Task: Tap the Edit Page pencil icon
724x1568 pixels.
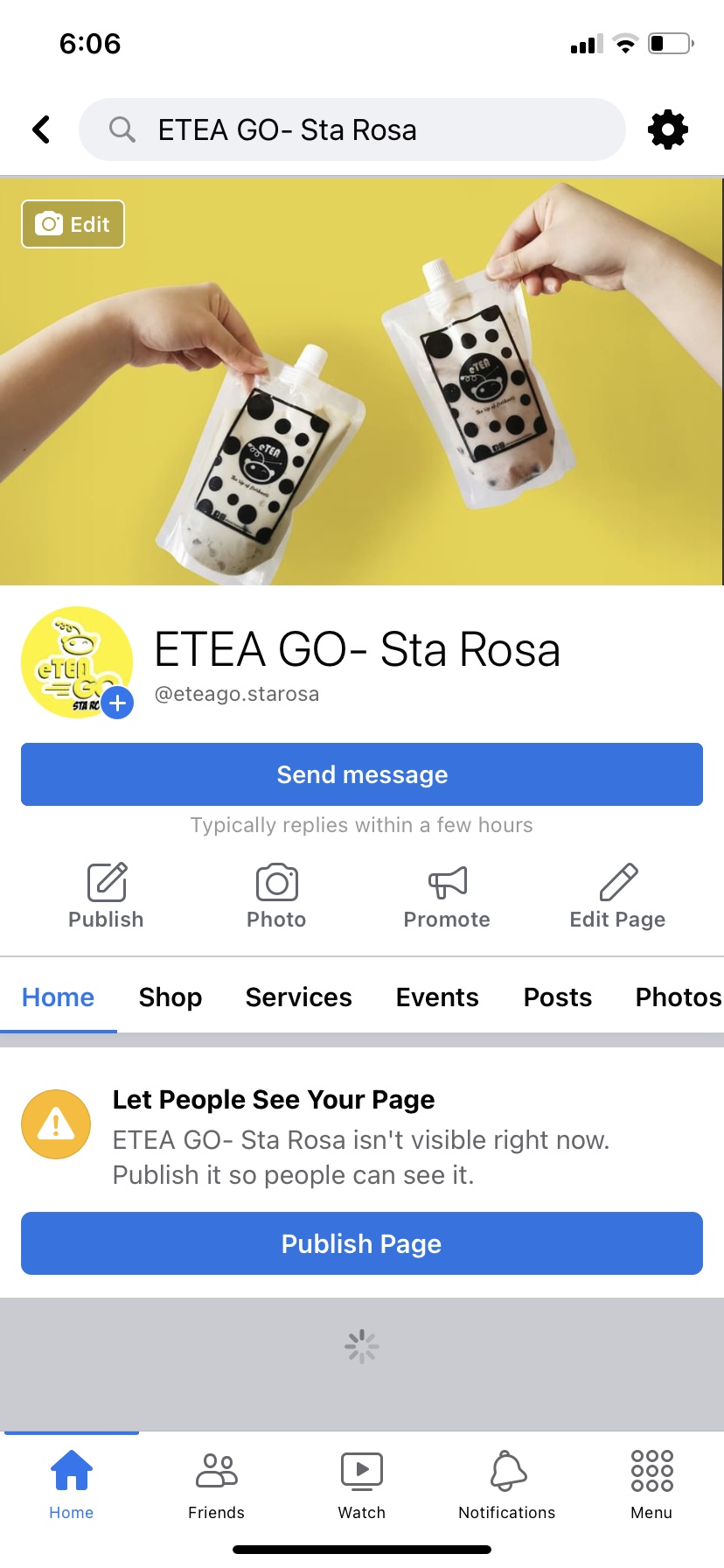Action: pos(618,882)
